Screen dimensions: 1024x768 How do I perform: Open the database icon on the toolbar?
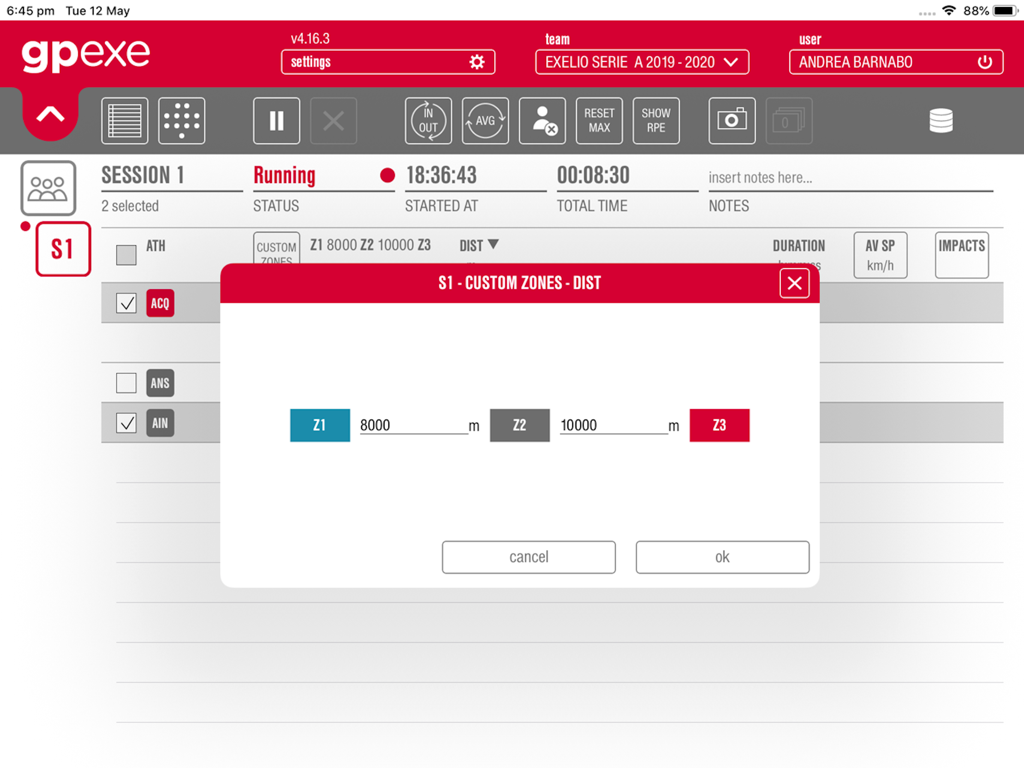[941, 120]
